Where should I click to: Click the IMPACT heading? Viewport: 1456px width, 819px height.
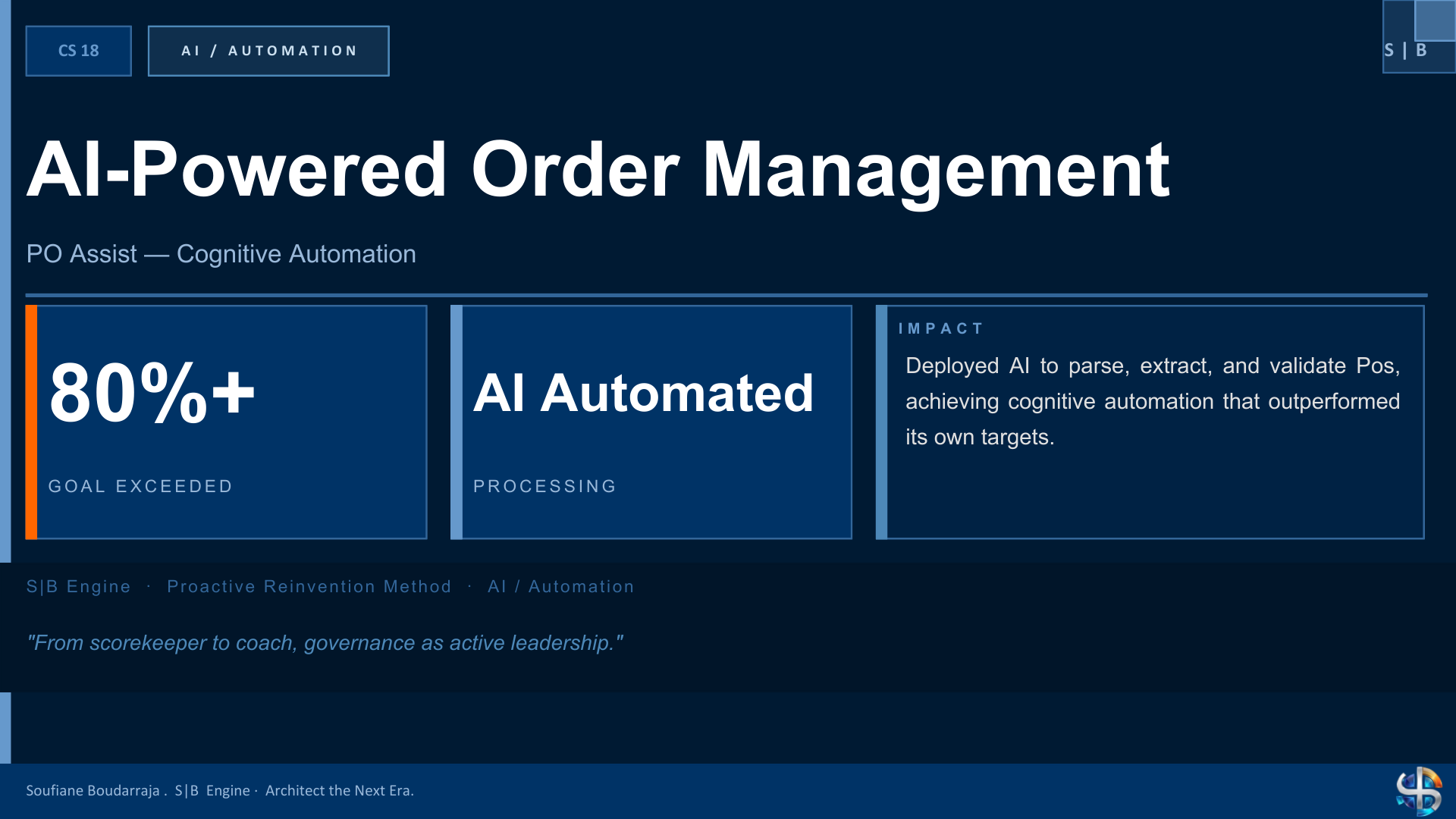[x=940, y=328]
